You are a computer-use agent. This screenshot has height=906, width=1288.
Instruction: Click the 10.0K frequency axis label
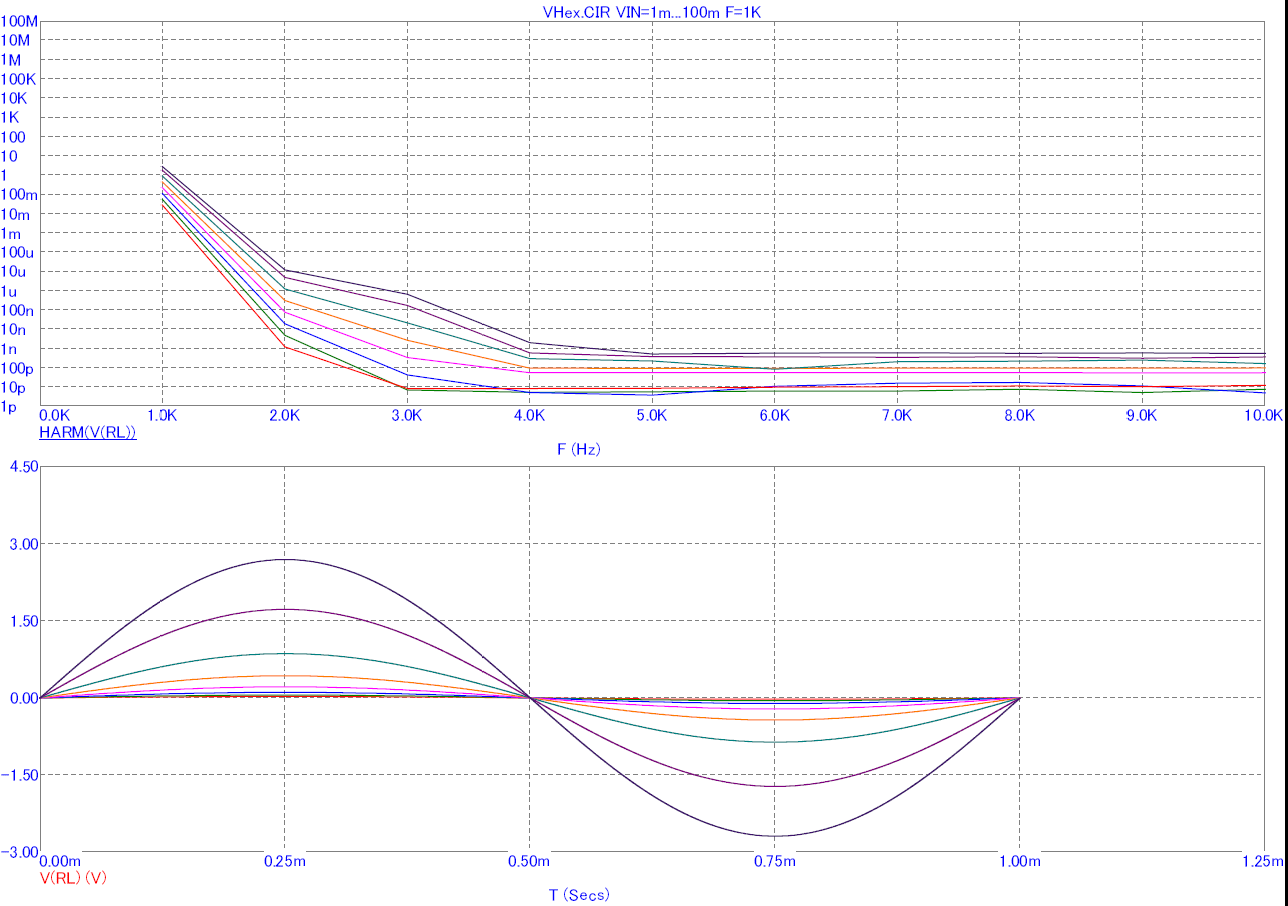pos(1261,414)
